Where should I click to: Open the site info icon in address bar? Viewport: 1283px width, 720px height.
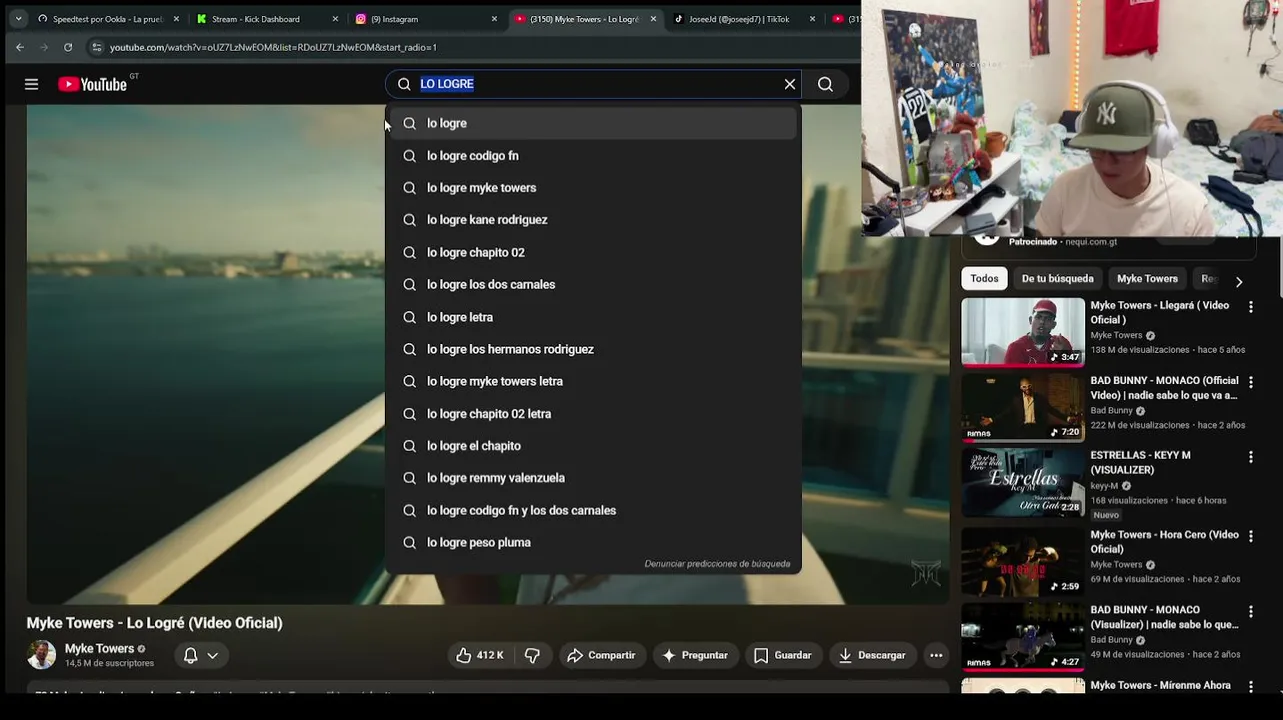(x=96, y=47)
